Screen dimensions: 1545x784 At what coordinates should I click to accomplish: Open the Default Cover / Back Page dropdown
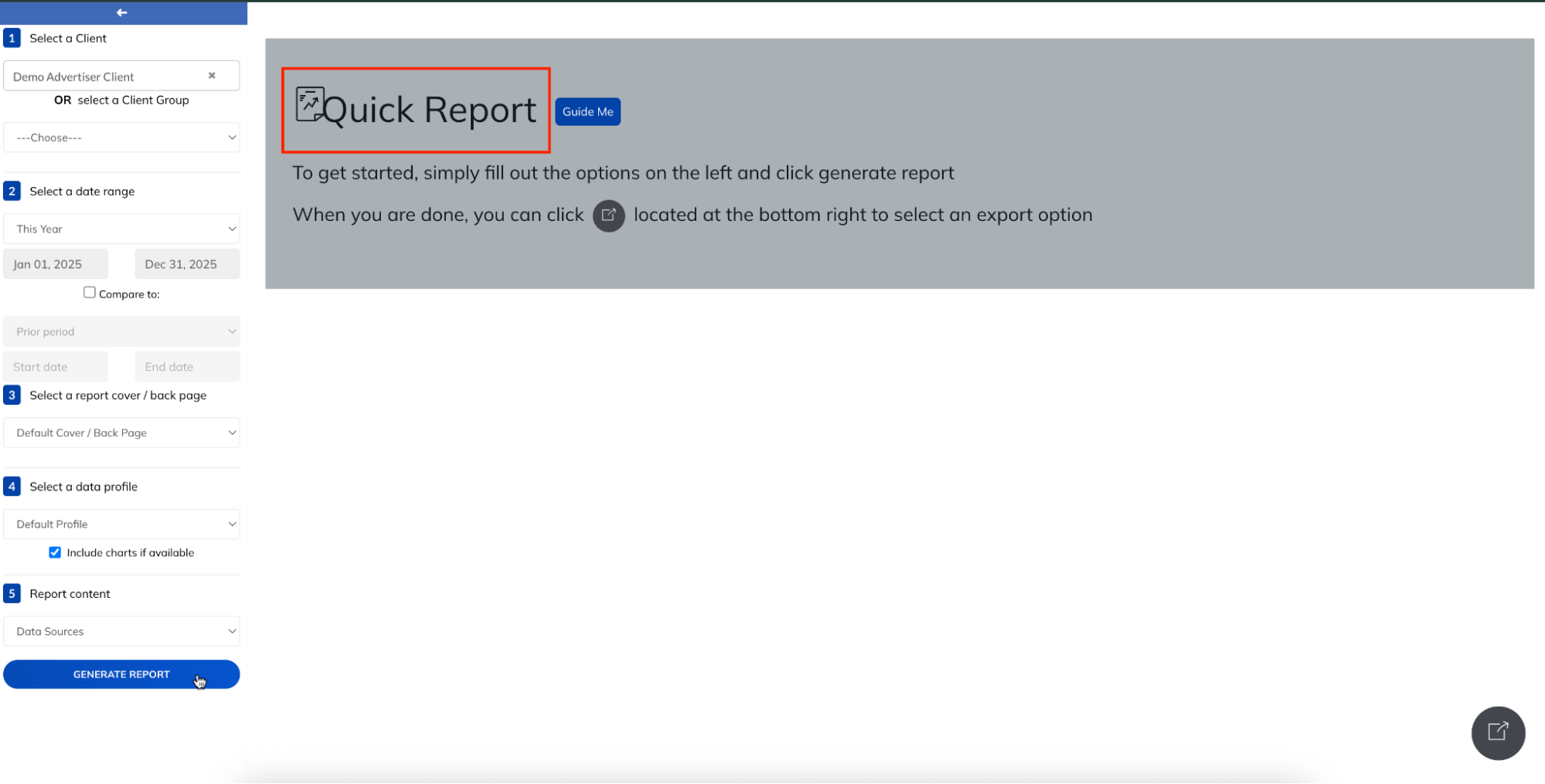[x=121, y=433]
